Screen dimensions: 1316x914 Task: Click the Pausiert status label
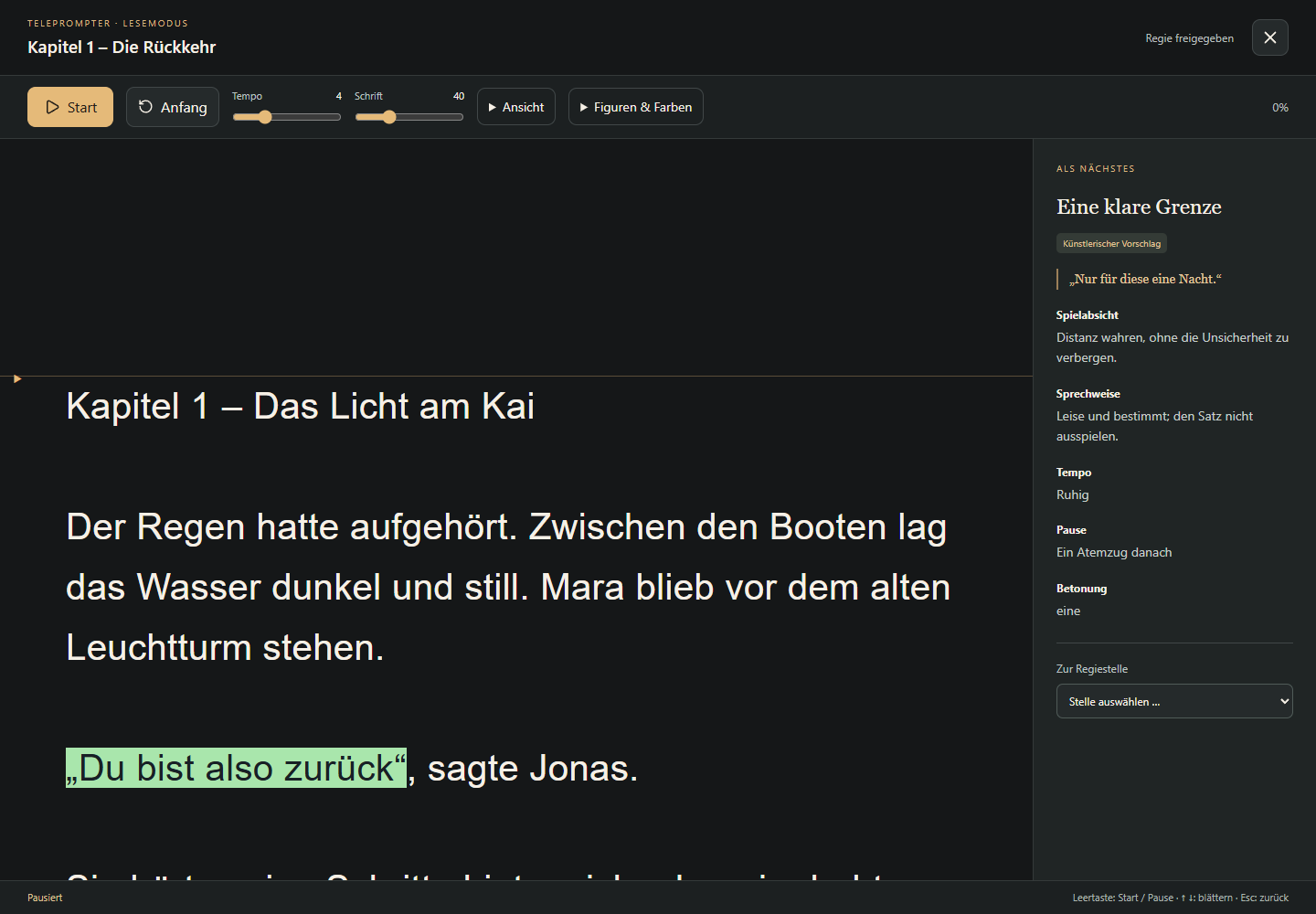(45, 898)
